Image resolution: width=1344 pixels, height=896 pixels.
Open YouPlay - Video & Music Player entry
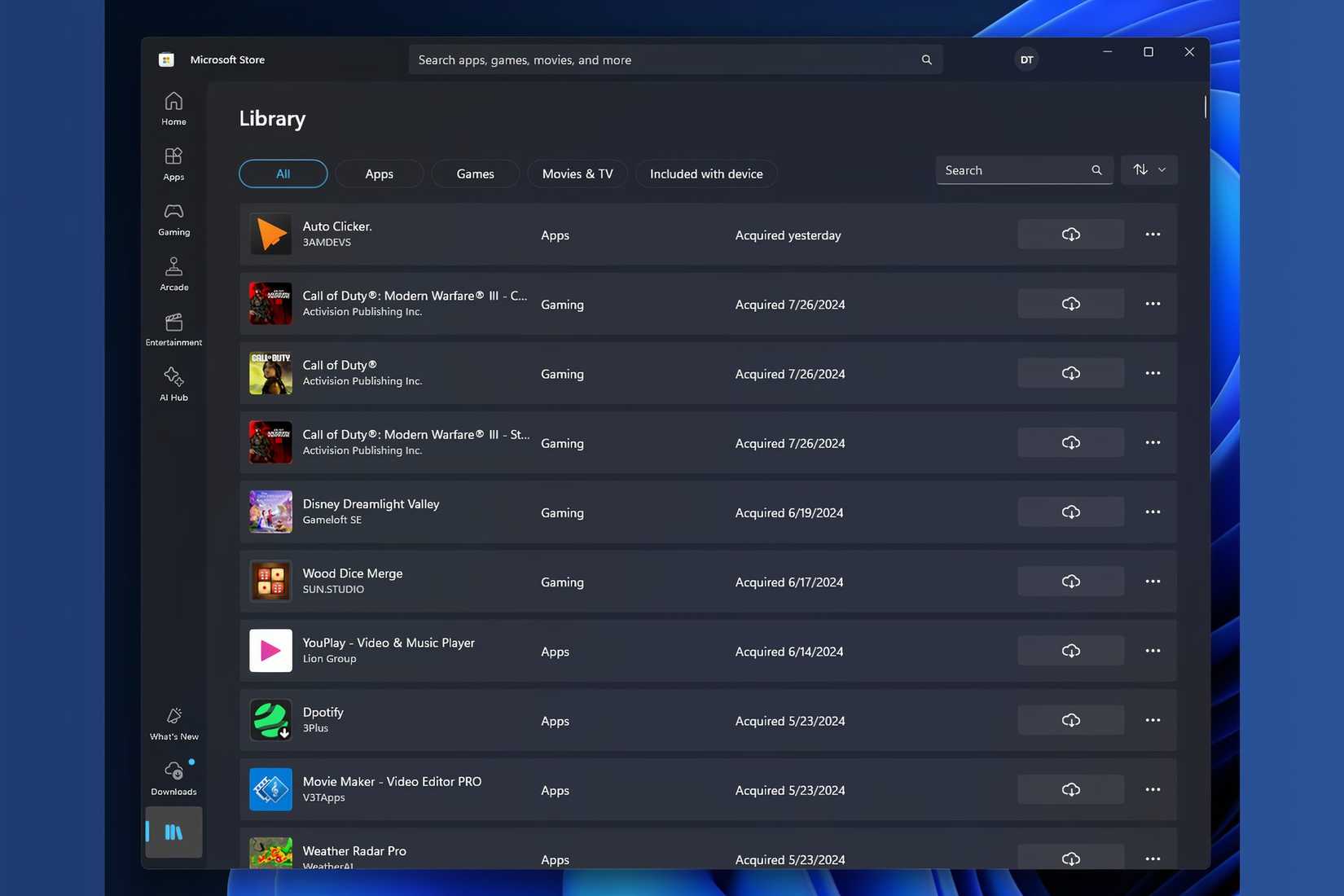click(389, 643)
